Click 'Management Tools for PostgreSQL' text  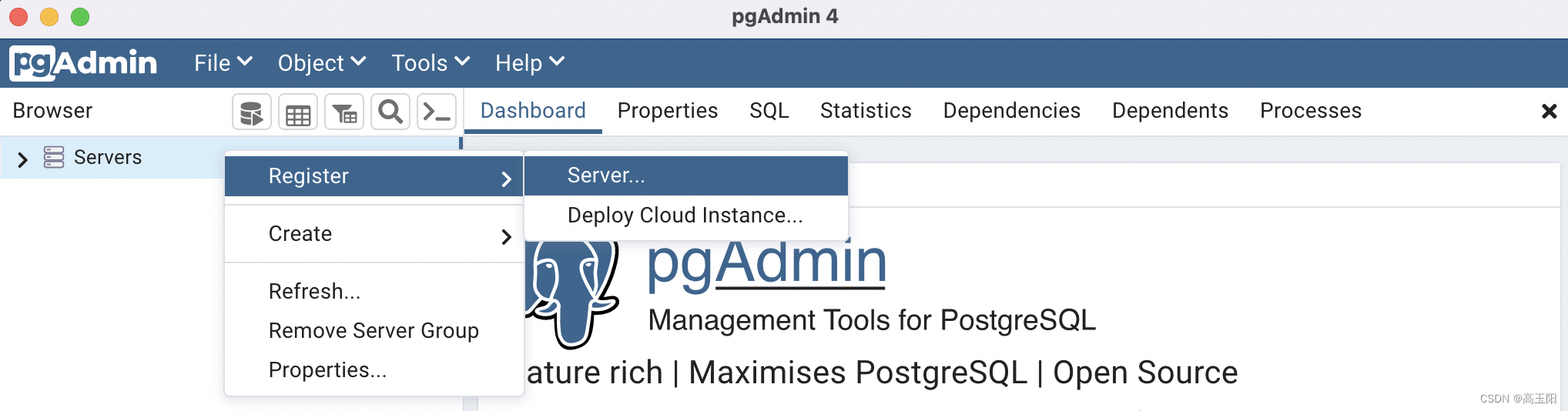(872, 320)
